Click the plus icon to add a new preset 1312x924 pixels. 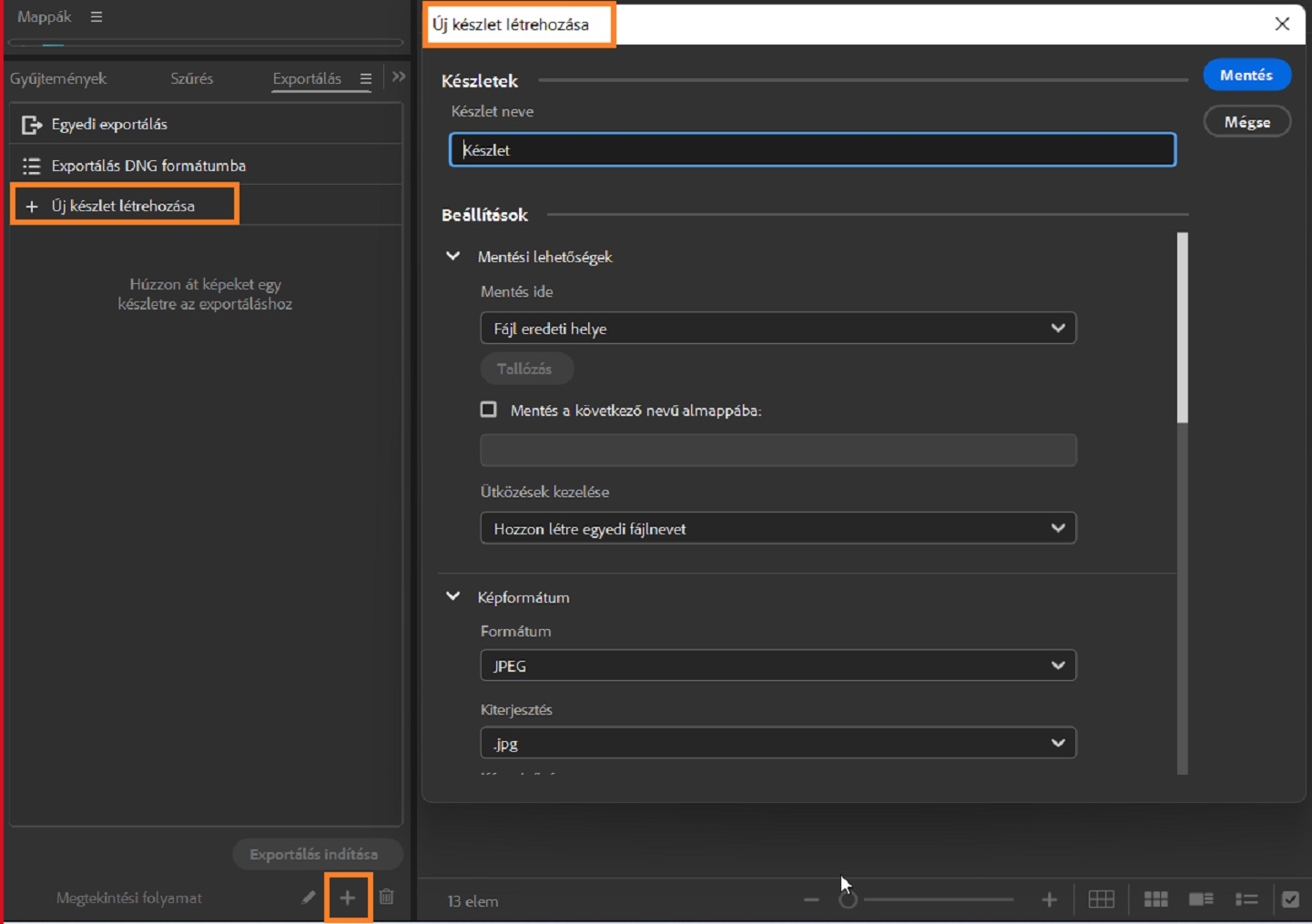(348, 898)
